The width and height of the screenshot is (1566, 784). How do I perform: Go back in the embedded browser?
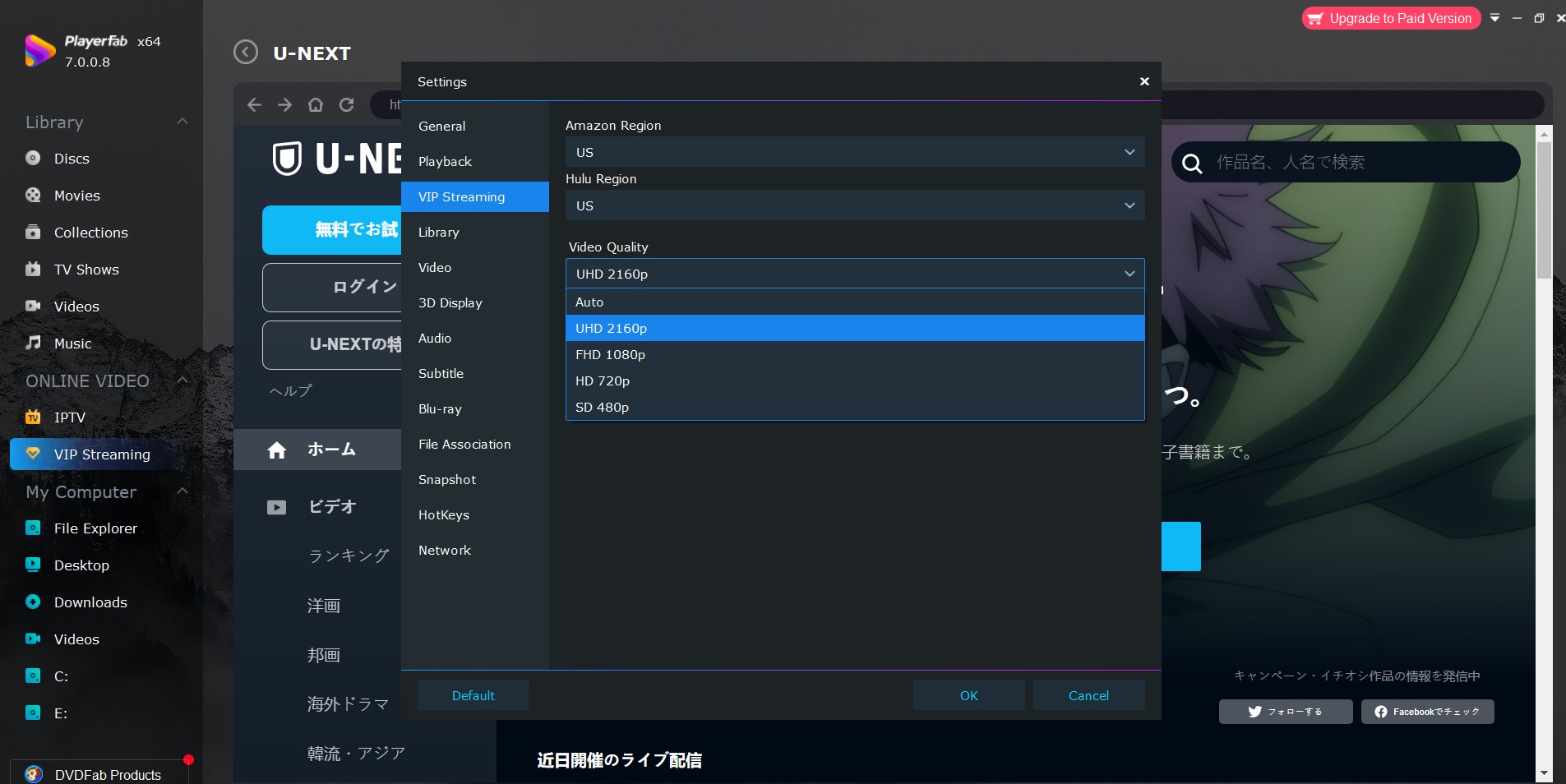(254, 104)
